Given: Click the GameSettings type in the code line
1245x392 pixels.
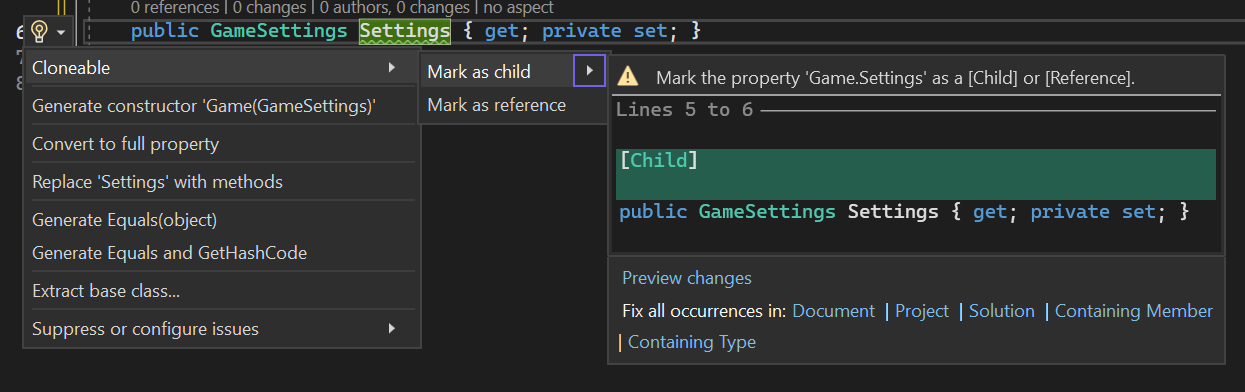Looking at the screenshot, I should point(279,31).
